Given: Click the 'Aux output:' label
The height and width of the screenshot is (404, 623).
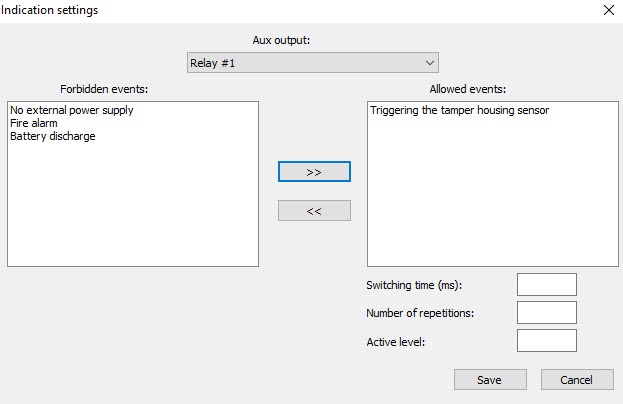Looking at the screenshot, I should pos(283,40).
